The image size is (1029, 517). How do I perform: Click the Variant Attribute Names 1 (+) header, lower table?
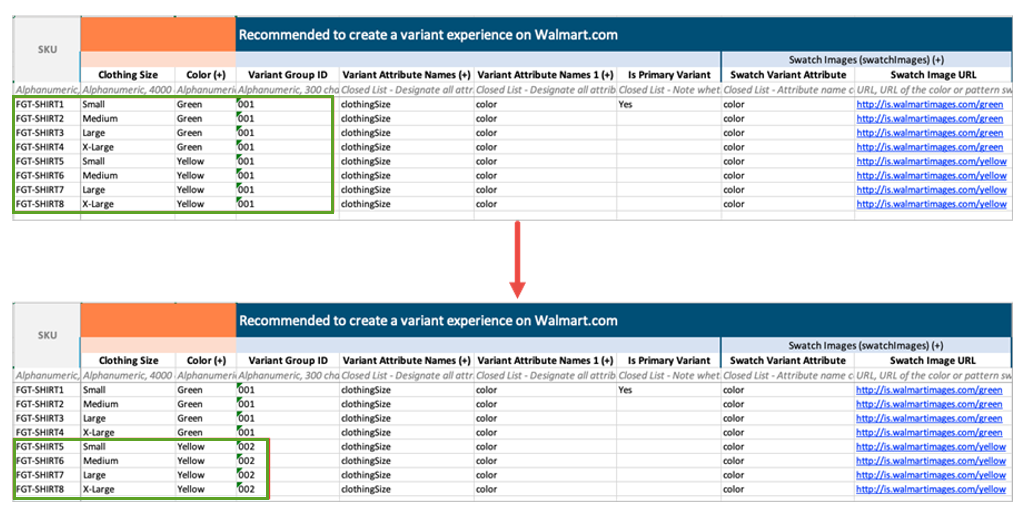click(545, 361)
